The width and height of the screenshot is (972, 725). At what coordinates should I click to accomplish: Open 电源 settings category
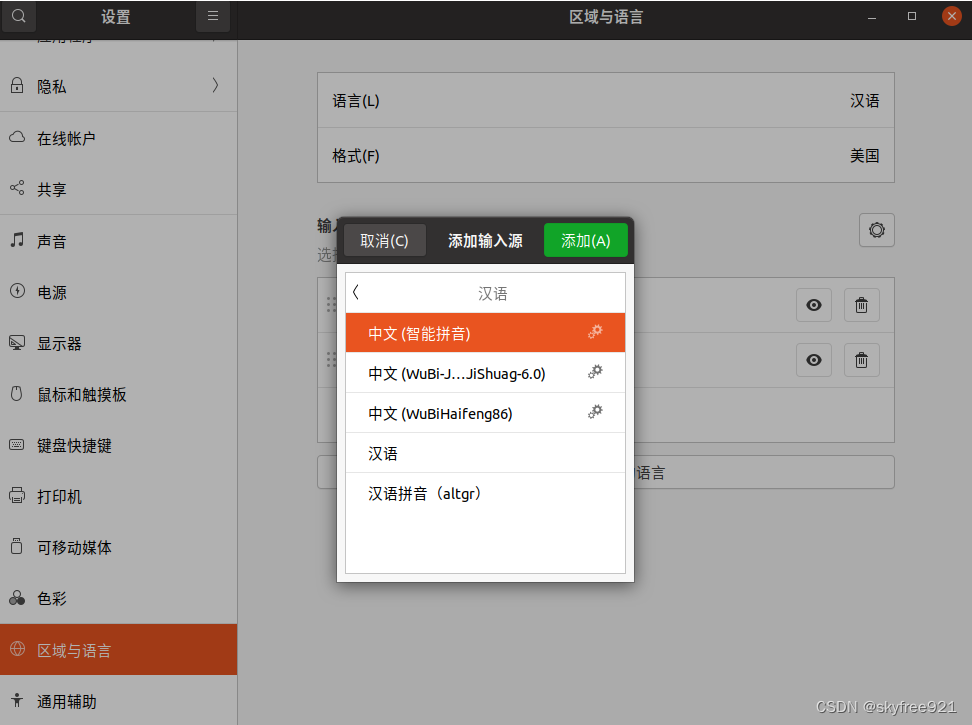coord(118,292)
